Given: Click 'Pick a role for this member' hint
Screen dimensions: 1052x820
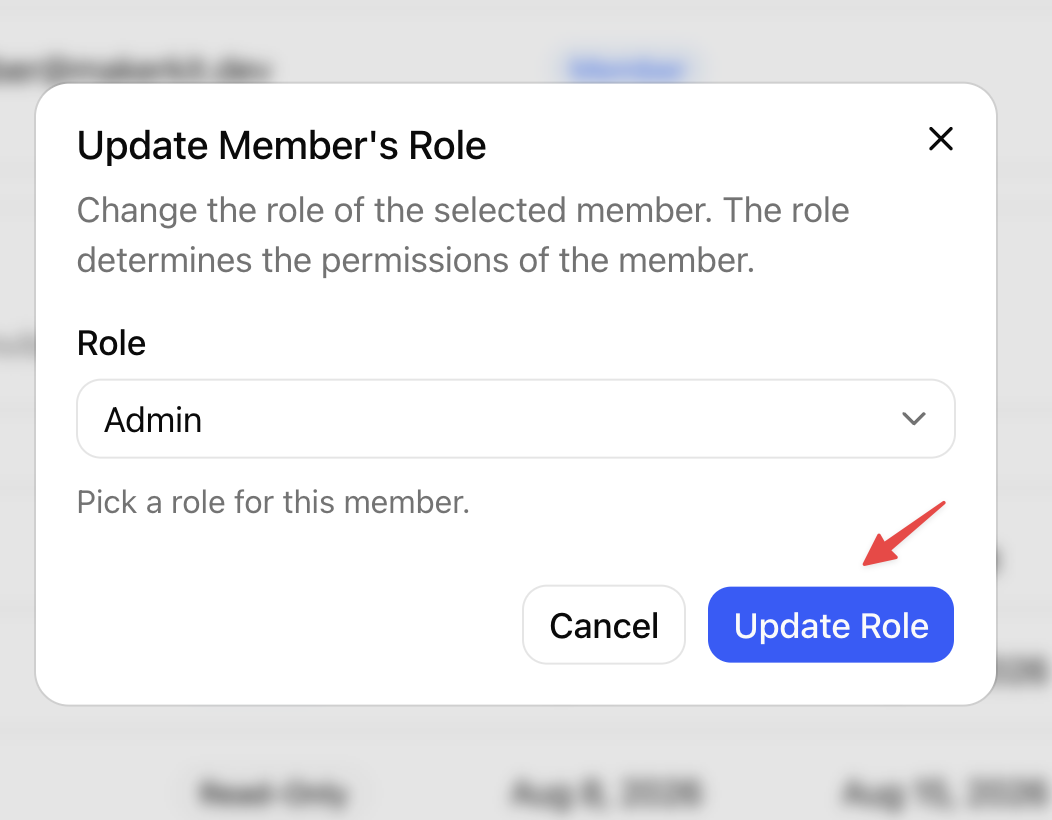Looking at the screenshot, I should coord(273,502).
